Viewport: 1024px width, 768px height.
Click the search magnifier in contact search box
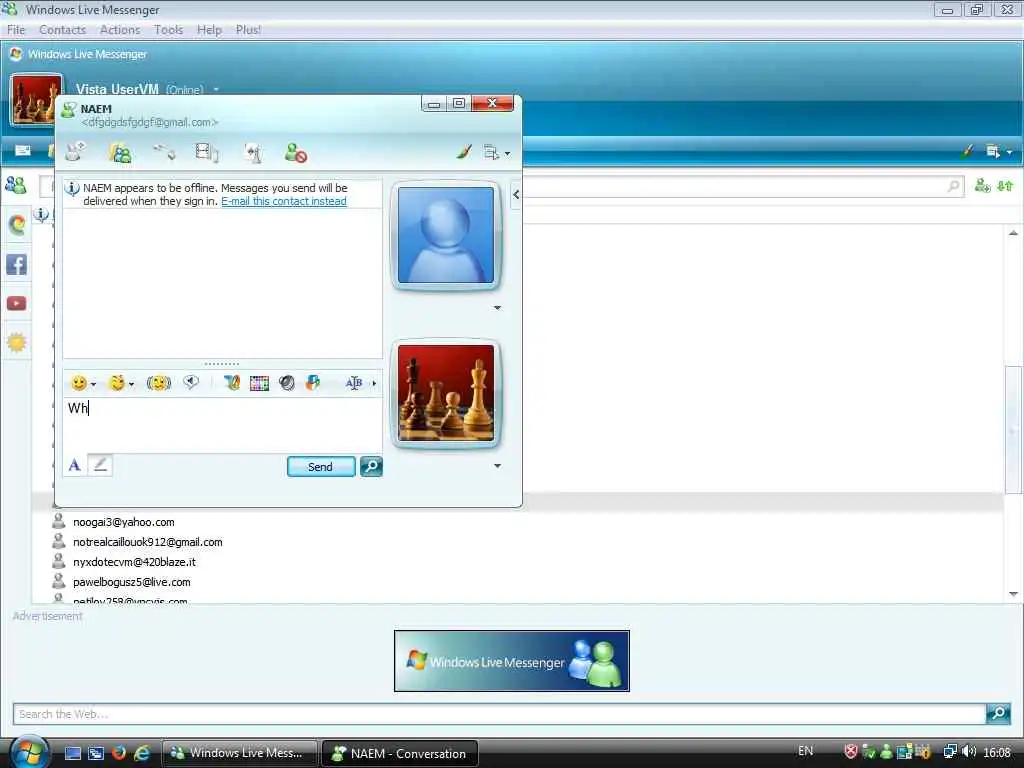pos(953,187)
